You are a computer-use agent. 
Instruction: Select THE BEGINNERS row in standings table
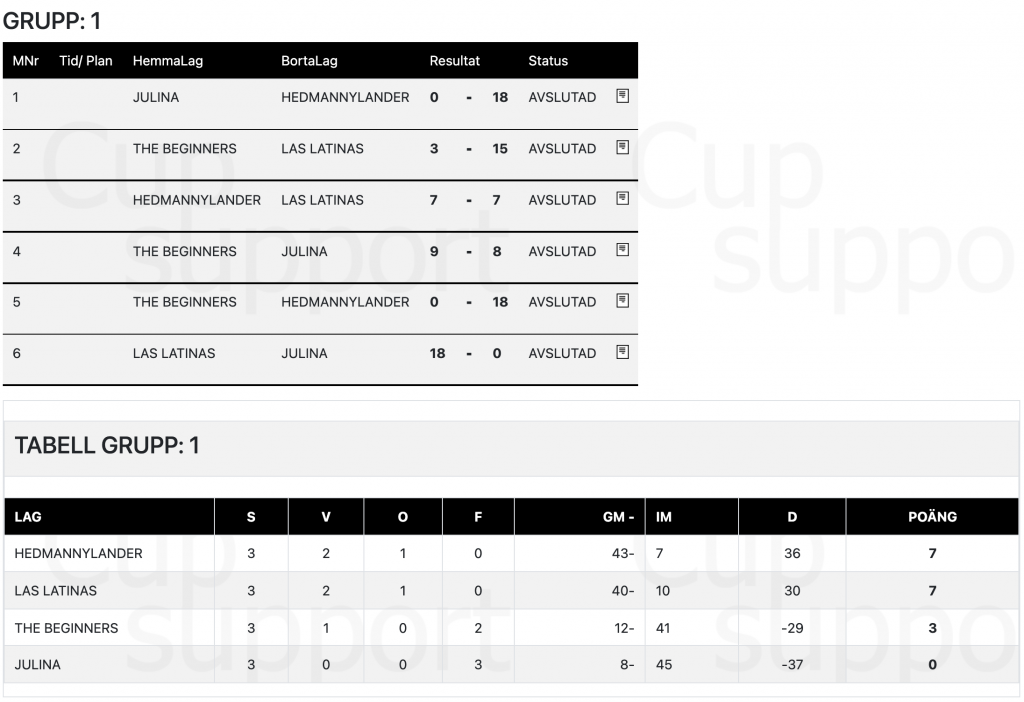[511, 628]
